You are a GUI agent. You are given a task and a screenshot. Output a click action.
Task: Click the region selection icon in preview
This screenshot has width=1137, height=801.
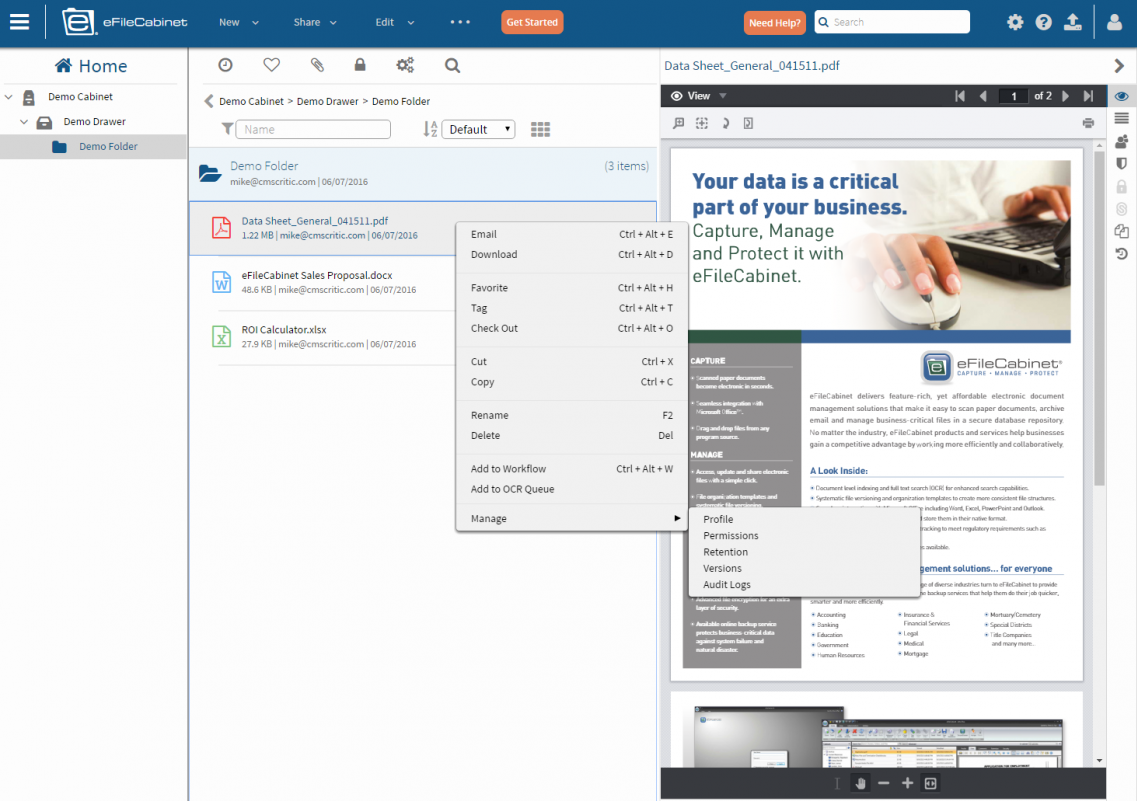[702, 123]
